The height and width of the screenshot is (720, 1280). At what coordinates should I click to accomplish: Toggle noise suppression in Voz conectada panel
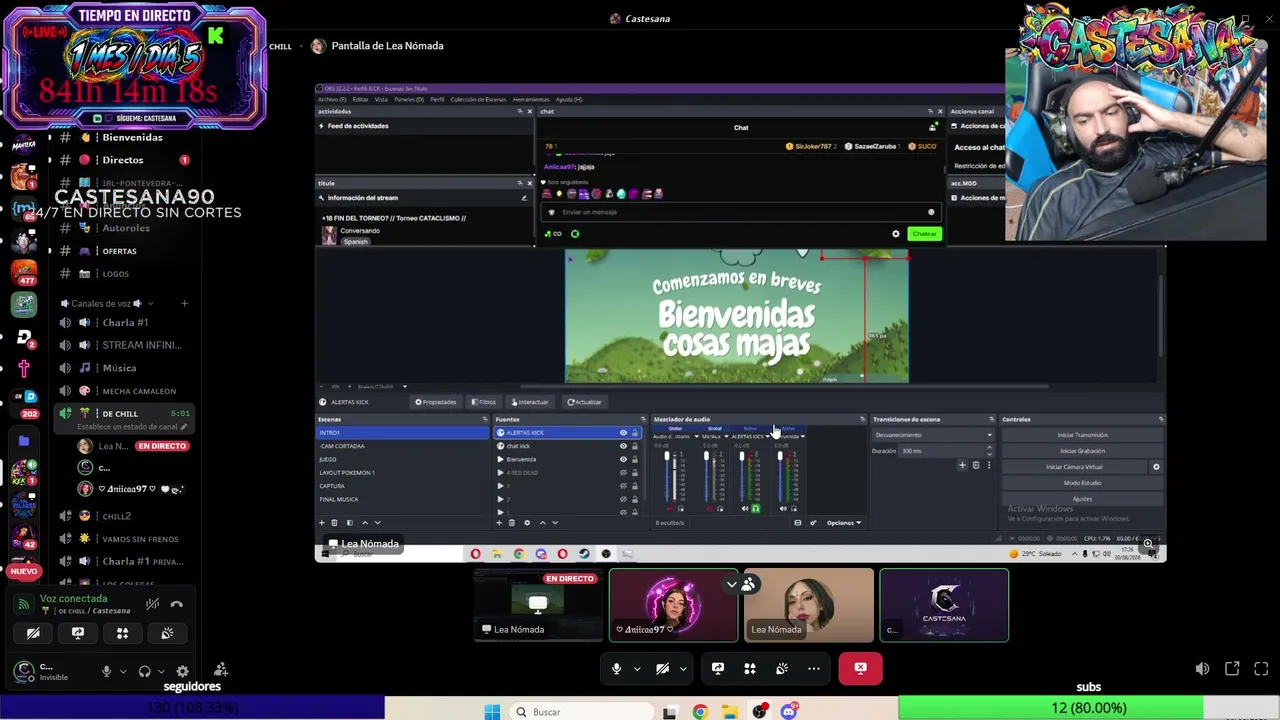click(x=152, y=604)
